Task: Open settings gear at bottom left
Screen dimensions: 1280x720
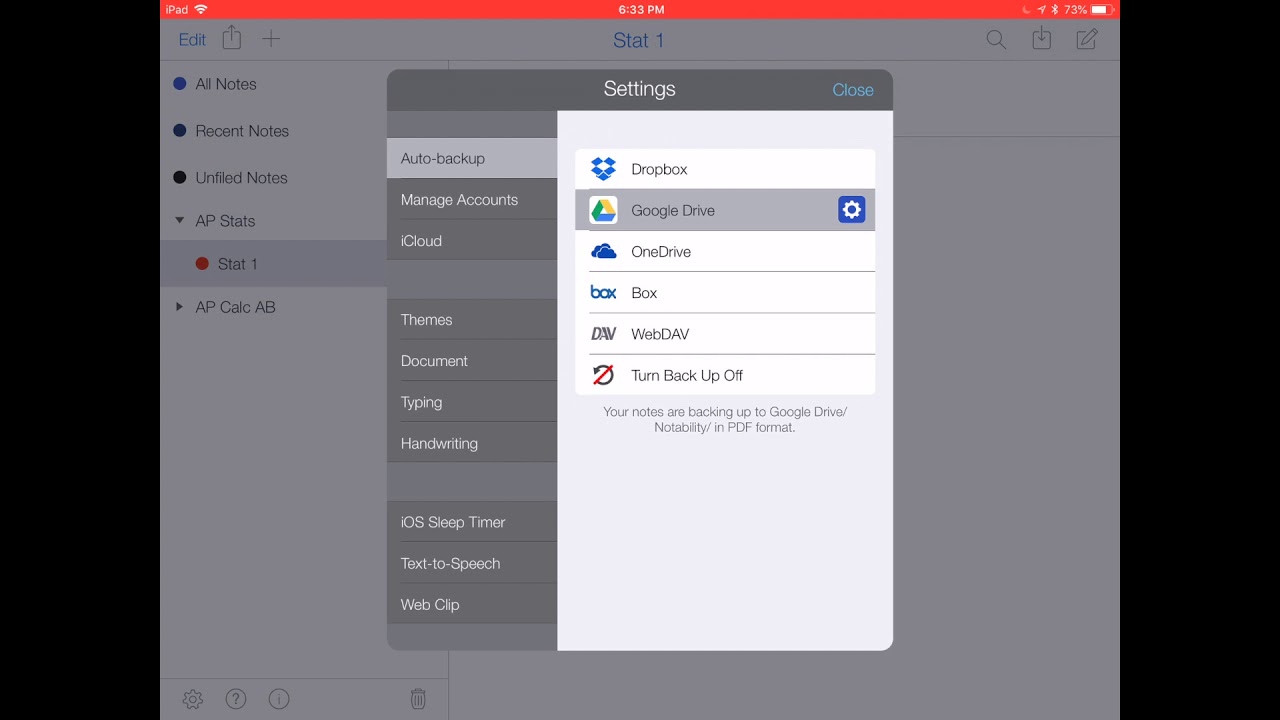Action: click(x=193, y=700)
